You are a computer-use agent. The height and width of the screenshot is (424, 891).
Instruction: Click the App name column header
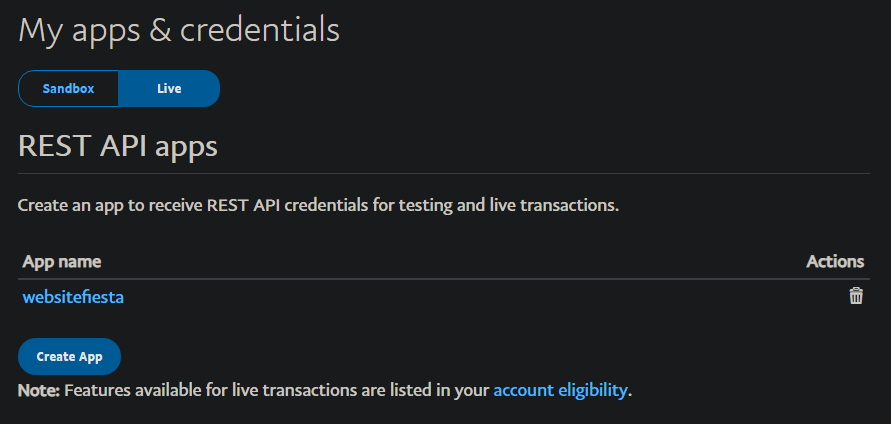(x=61, y=262)
